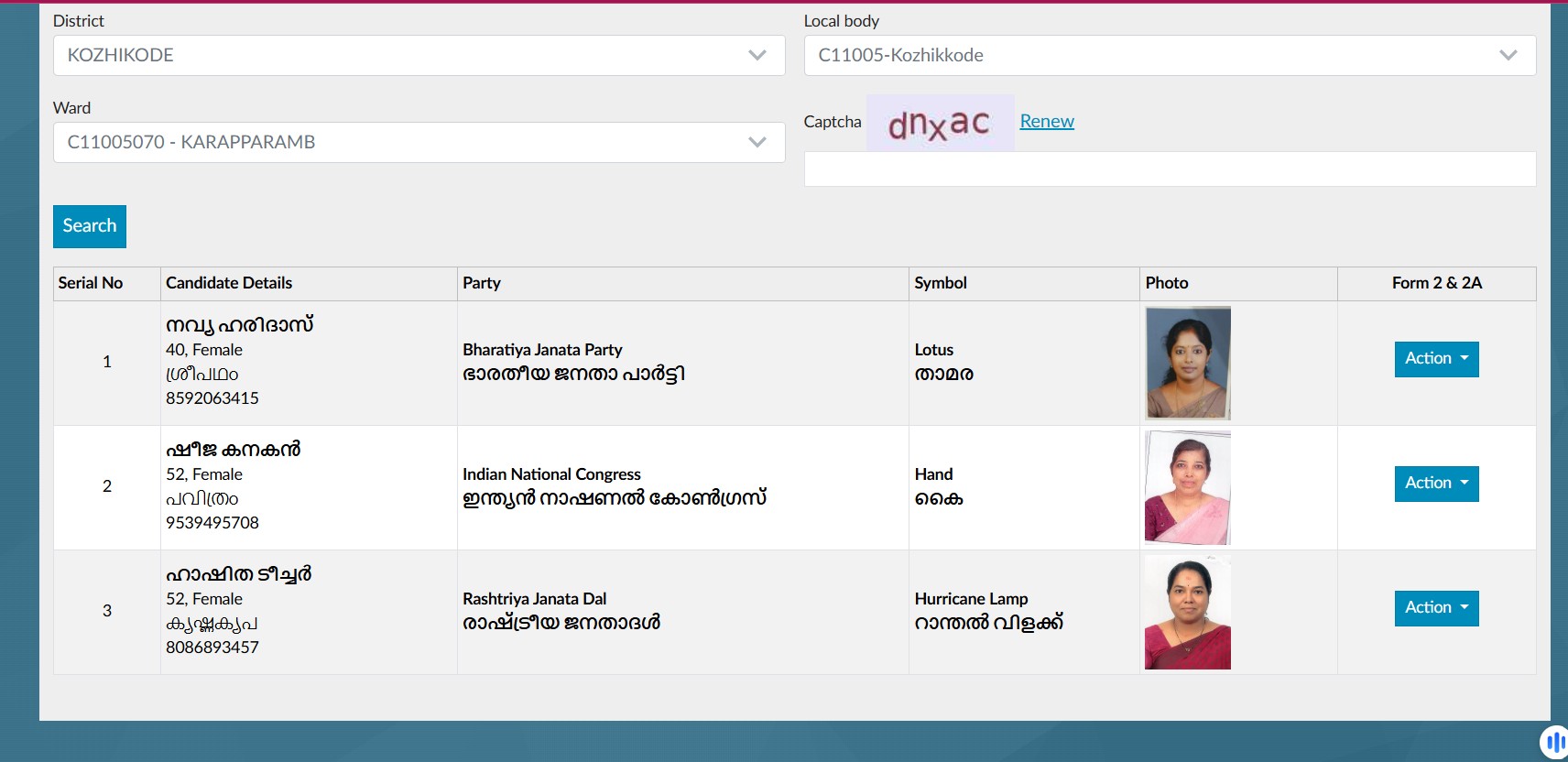Click candidate photo in serial number 2 row
This screenshot has width=1568, height=762.
[1187, 487]
